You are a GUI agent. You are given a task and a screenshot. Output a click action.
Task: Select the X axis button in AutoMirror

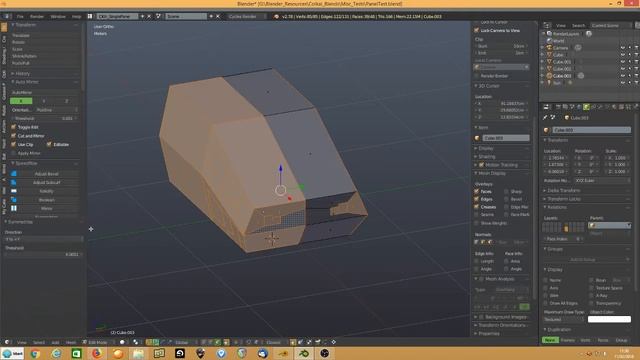[21, 101]
